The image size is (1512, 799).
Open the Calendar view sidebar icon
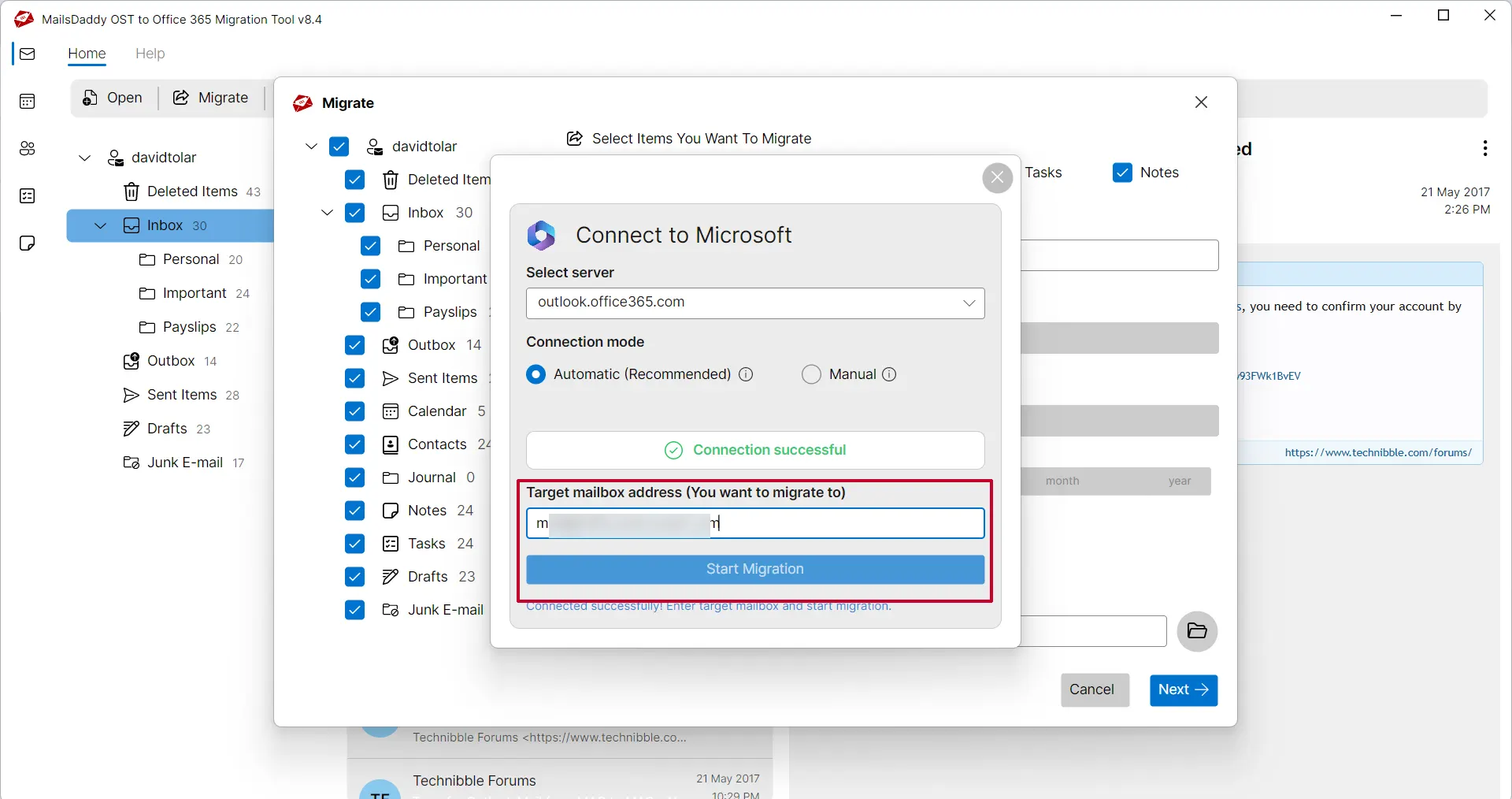28,101
